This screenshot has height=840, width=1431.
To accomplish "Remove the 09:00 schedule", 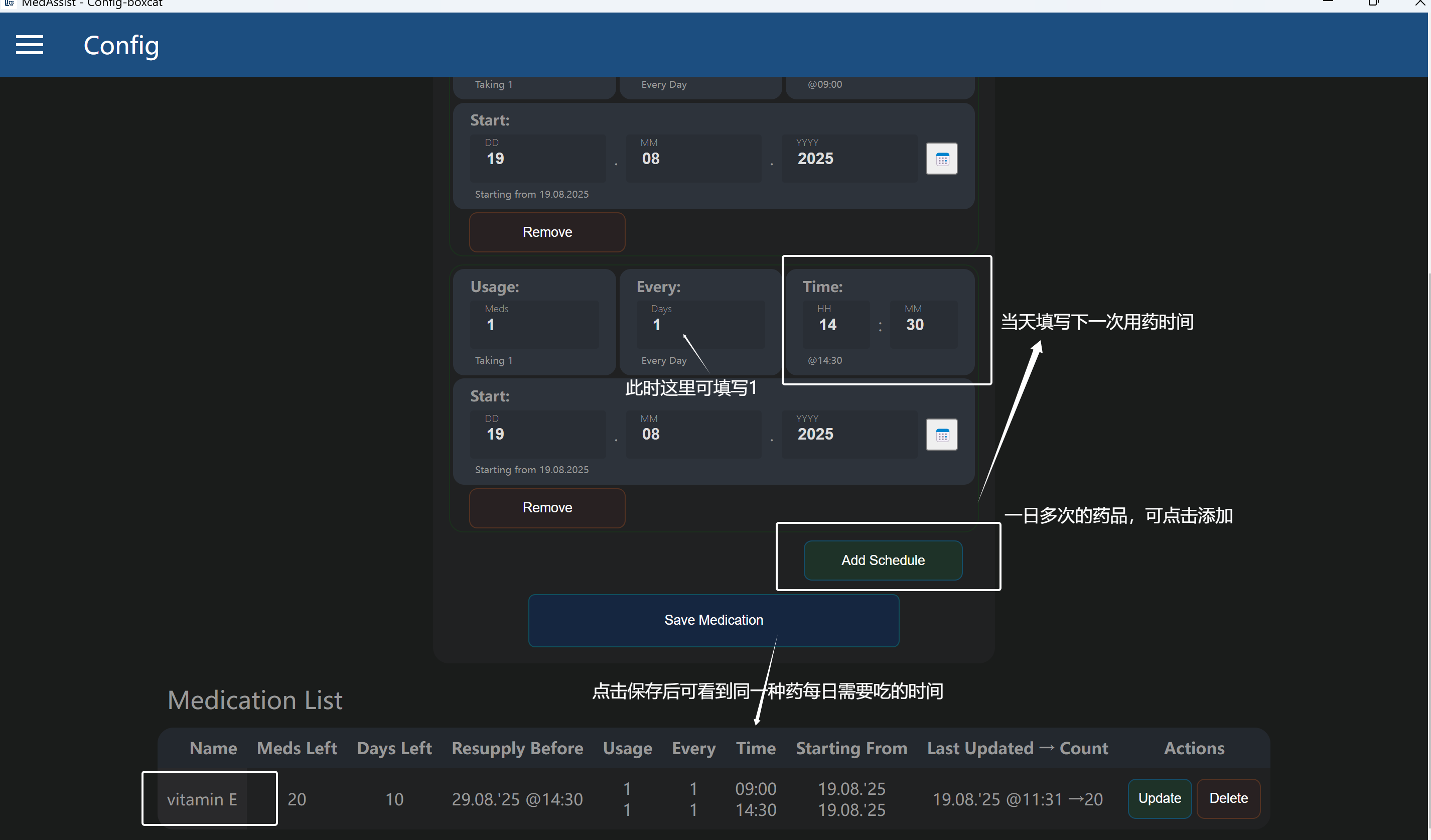I will click(547, 232).
